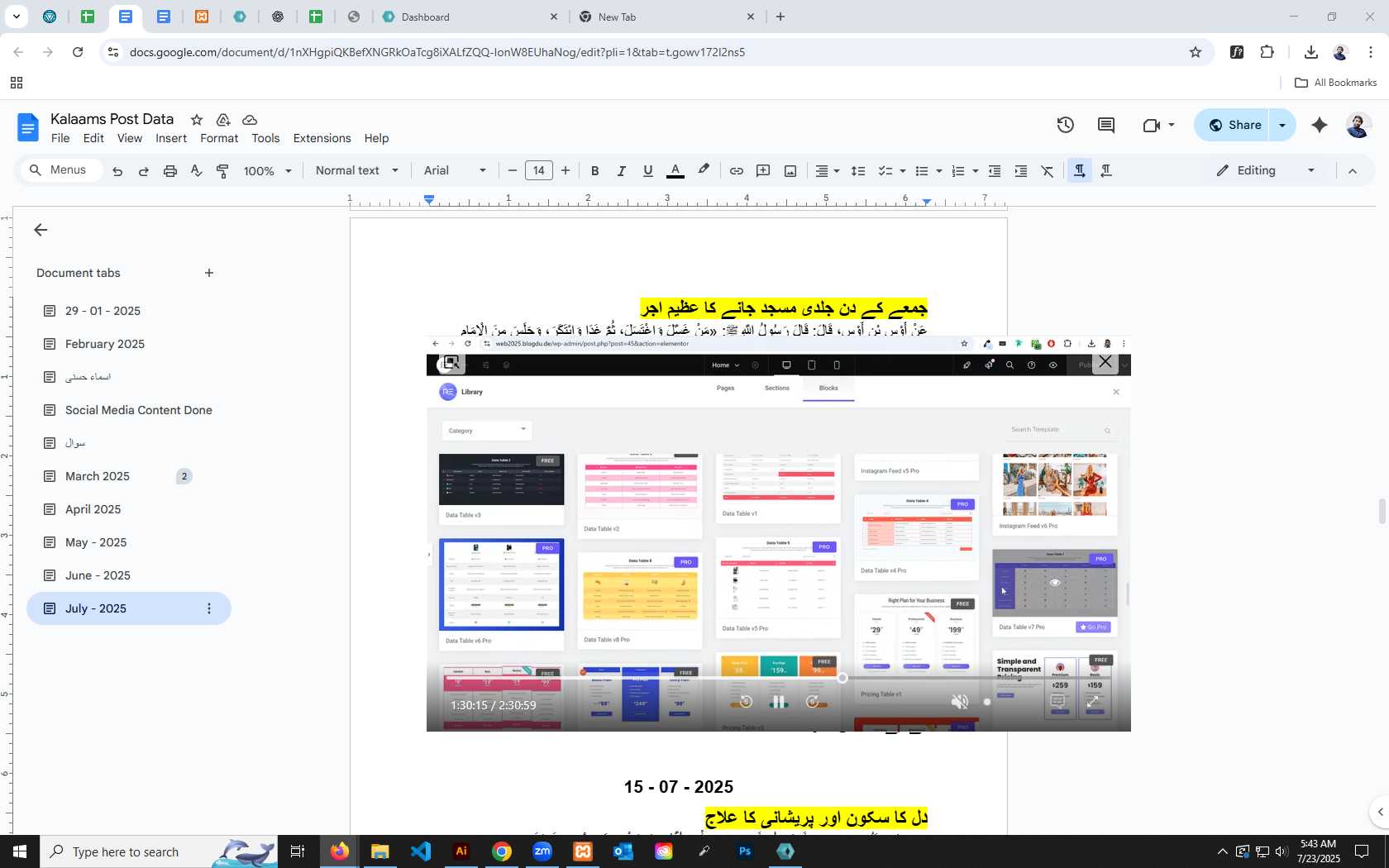Image resolution: width=1389 pixels, height=868 pixels.
Task: Add a new document tab with the plus icon
Action: pos(209,273)
